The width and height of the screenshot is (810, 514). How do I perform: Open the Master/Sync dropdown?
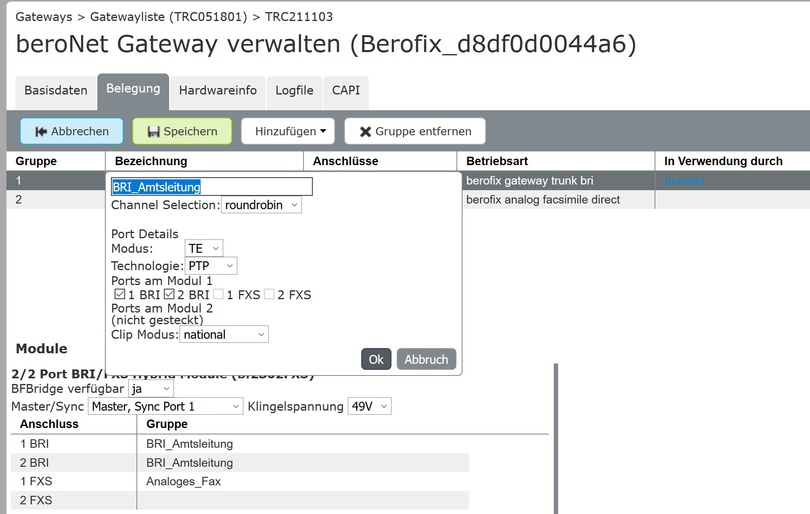tap(165, 407)
